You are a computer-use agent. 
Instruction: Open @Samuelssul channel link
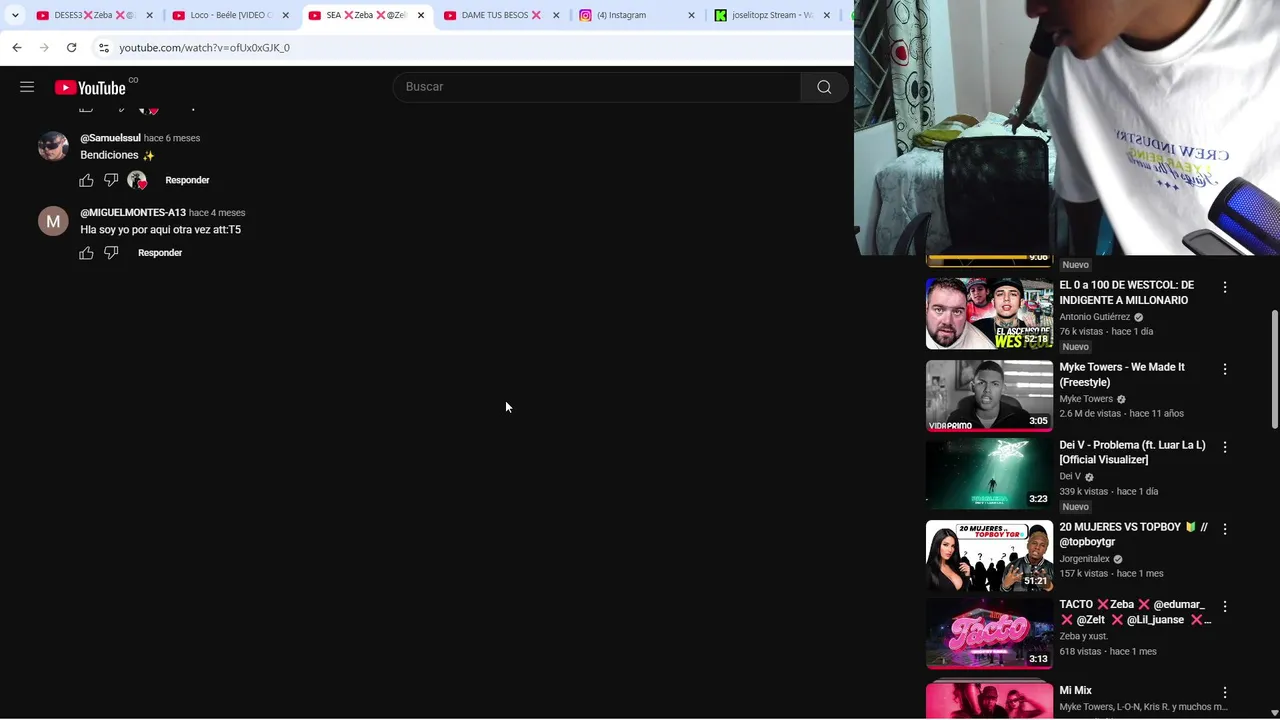coord(110,138)
